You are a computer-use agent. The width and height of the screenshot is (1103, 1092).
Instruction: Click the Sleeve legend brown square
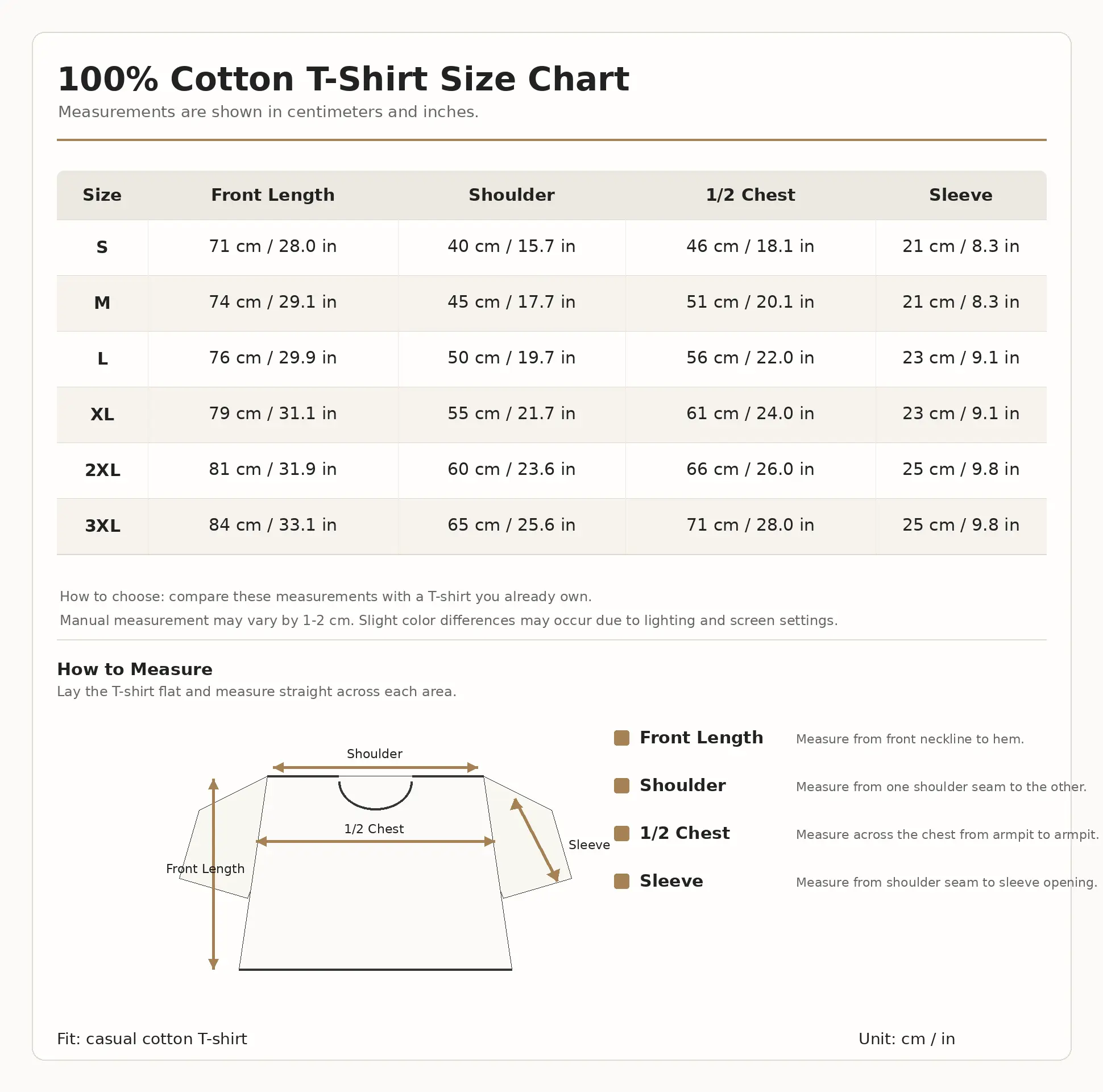621,881
